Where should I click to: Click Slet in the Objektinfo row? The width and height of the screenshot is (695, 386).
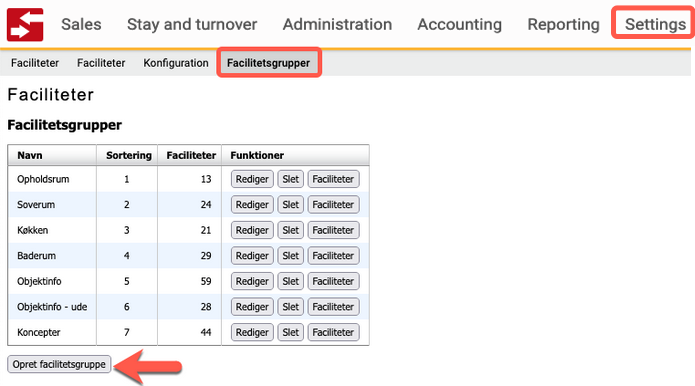290,281
